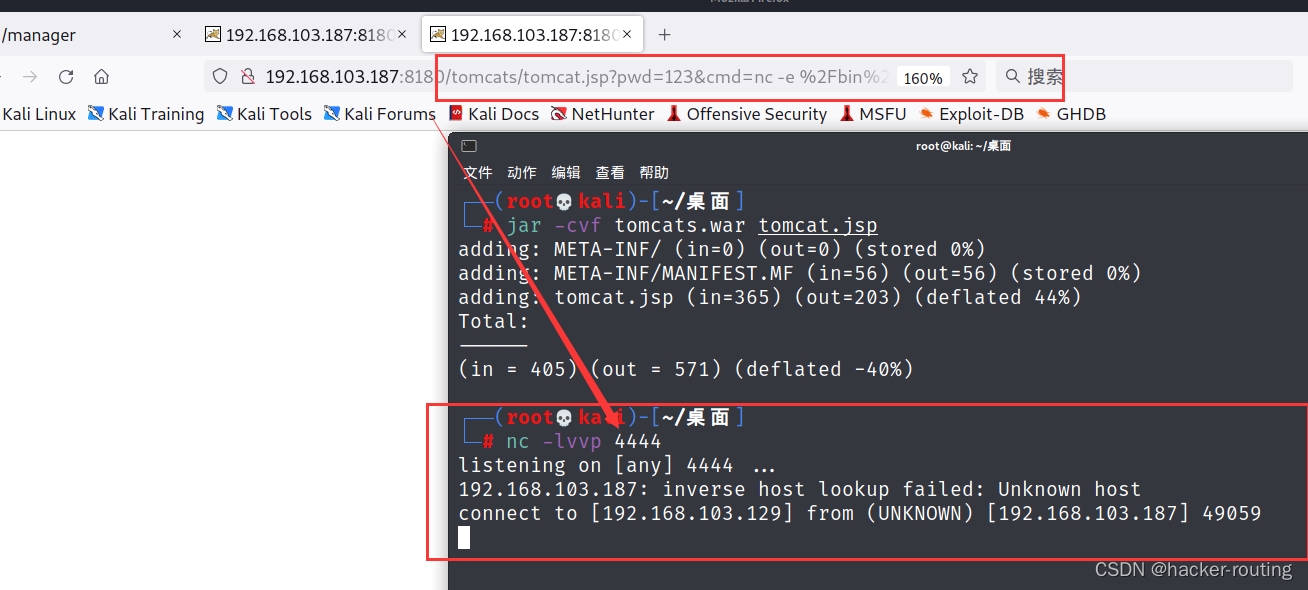The height and width of the screenshot is (590, 1308).
Task: Close the /manager browser tab
Action: coord(177,34)
